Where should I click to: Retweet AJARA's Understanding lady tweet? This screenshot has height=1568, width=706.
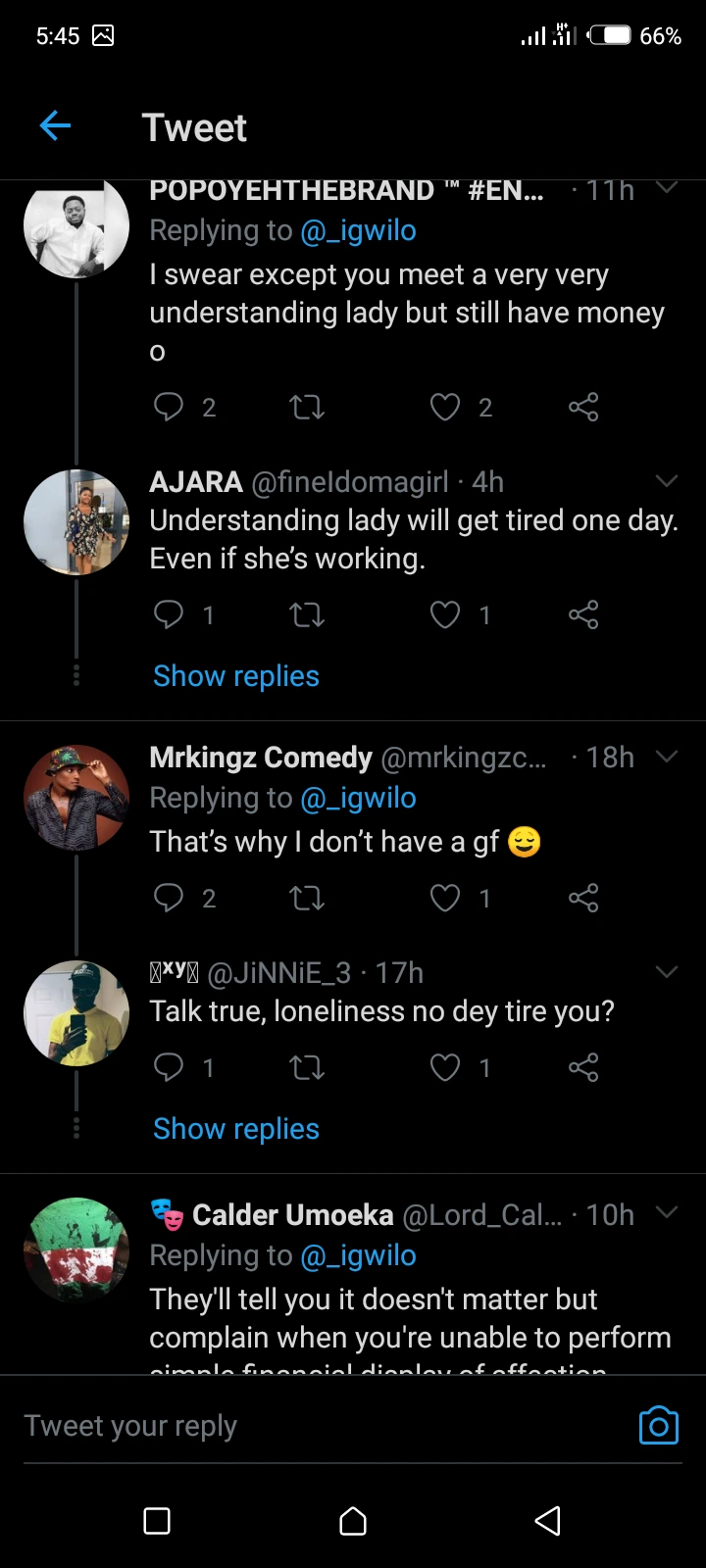click(x=307, y=614)
